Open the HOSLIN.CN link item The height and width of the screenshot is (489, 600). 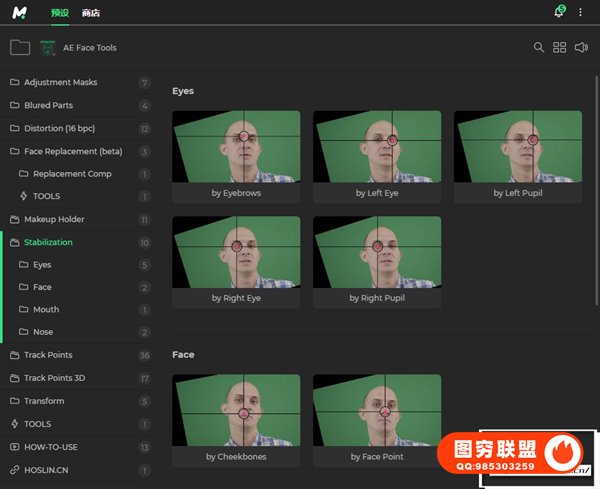tap(46, 470)
